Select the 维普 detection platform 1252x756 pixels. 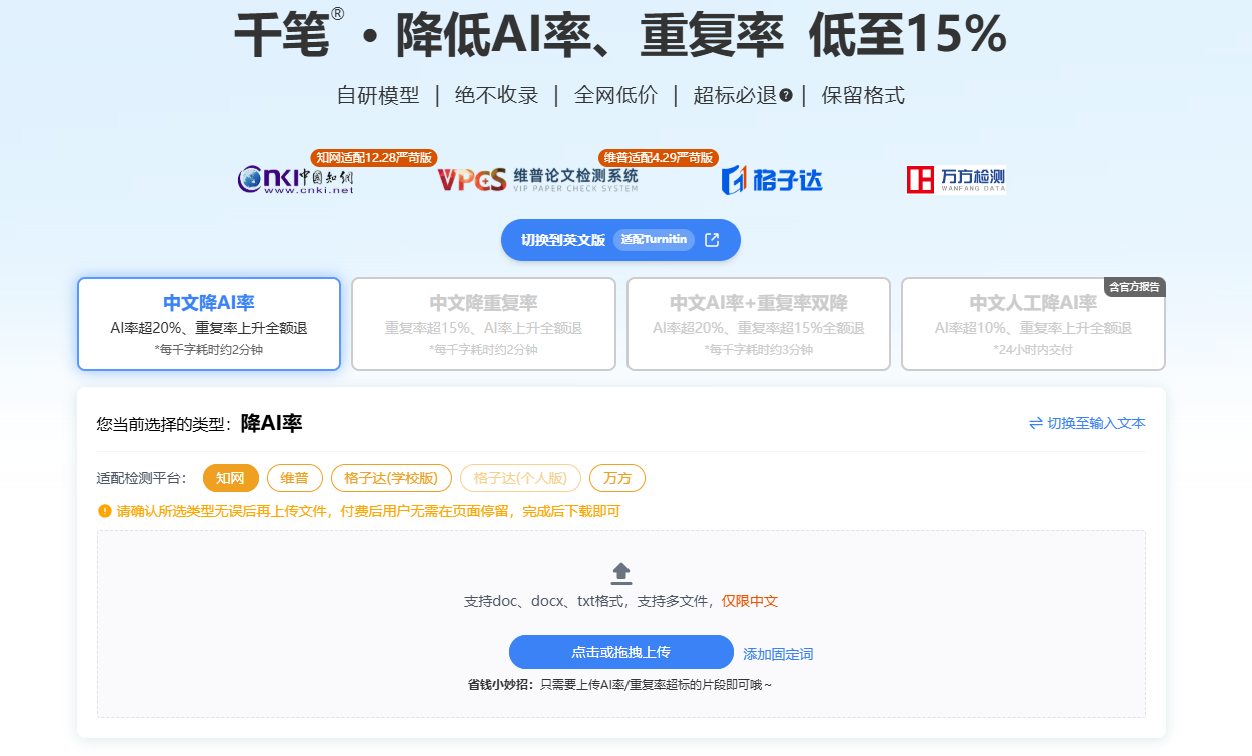click(x=295, y=478)
